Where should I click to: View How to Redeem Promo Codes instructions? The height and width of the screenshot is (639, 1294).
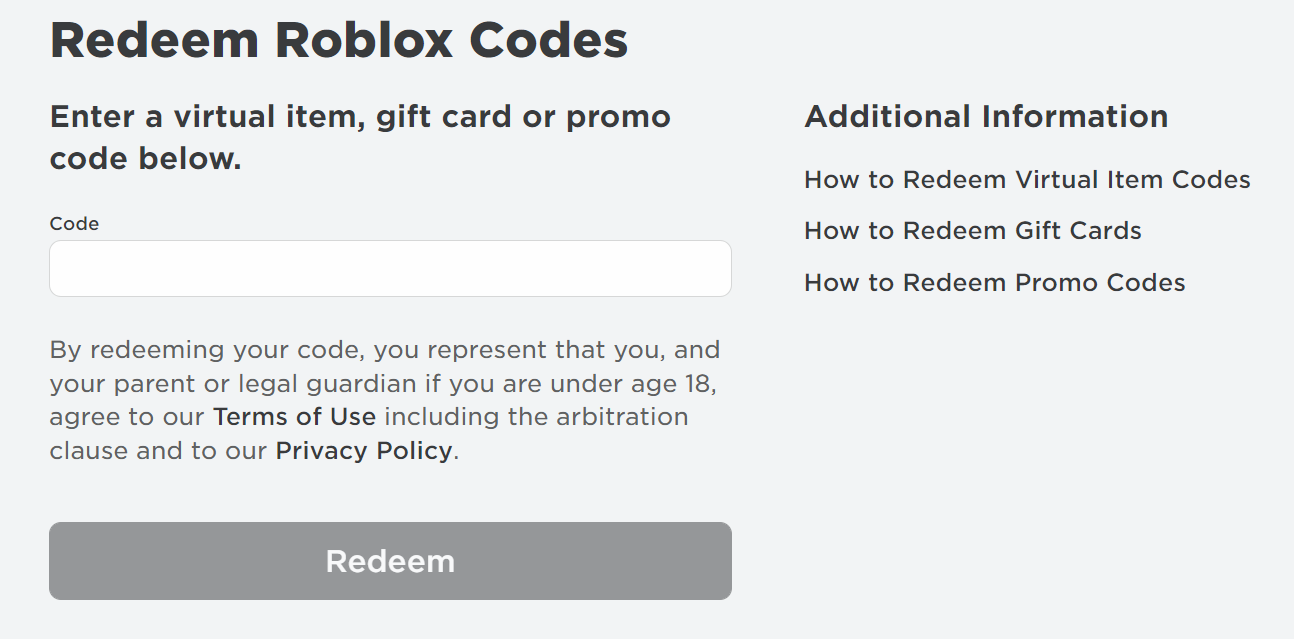pyautogui.click(x=995, y=283)
